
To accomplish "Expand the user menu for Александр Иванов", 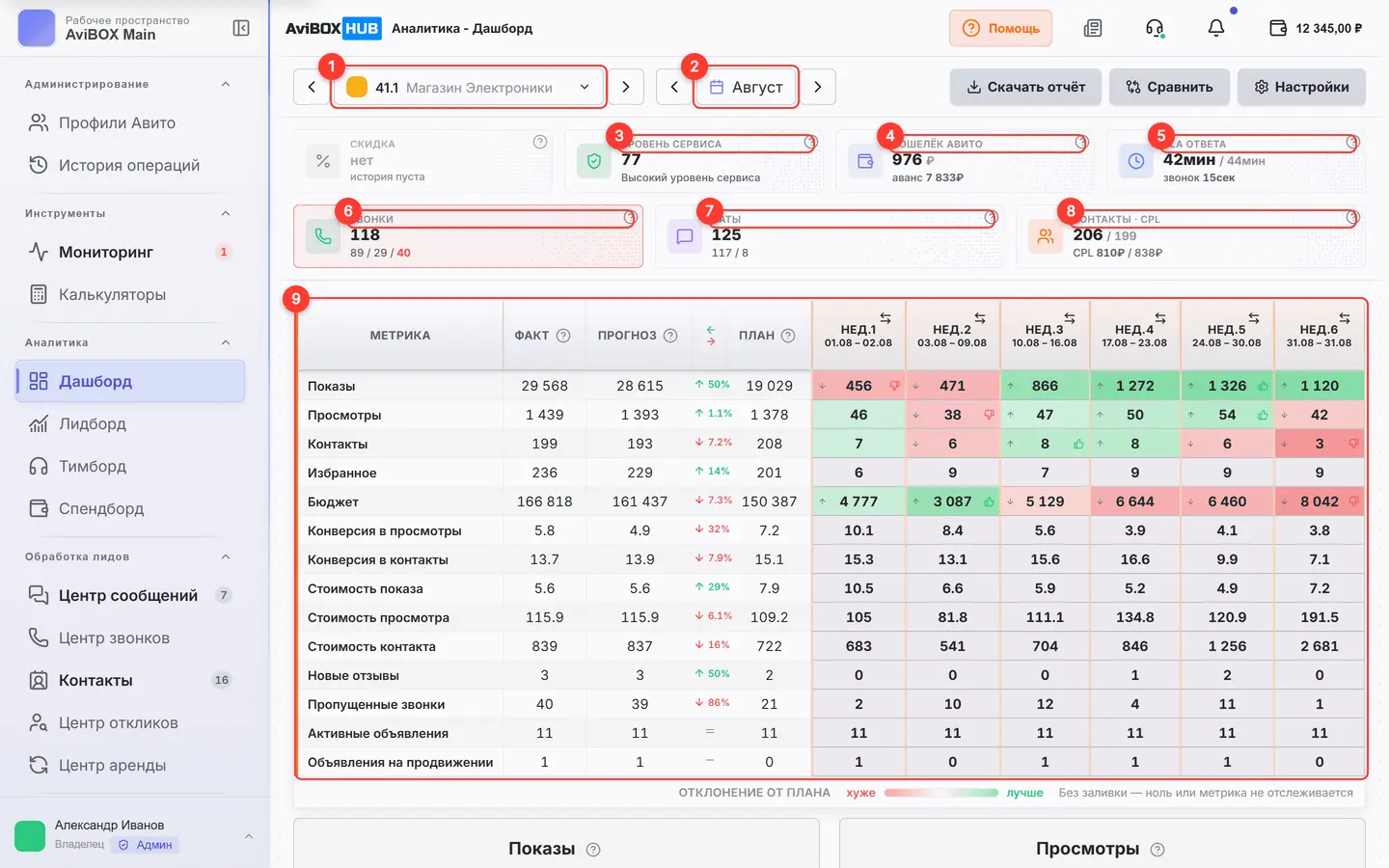I will (x=249, y=835).
